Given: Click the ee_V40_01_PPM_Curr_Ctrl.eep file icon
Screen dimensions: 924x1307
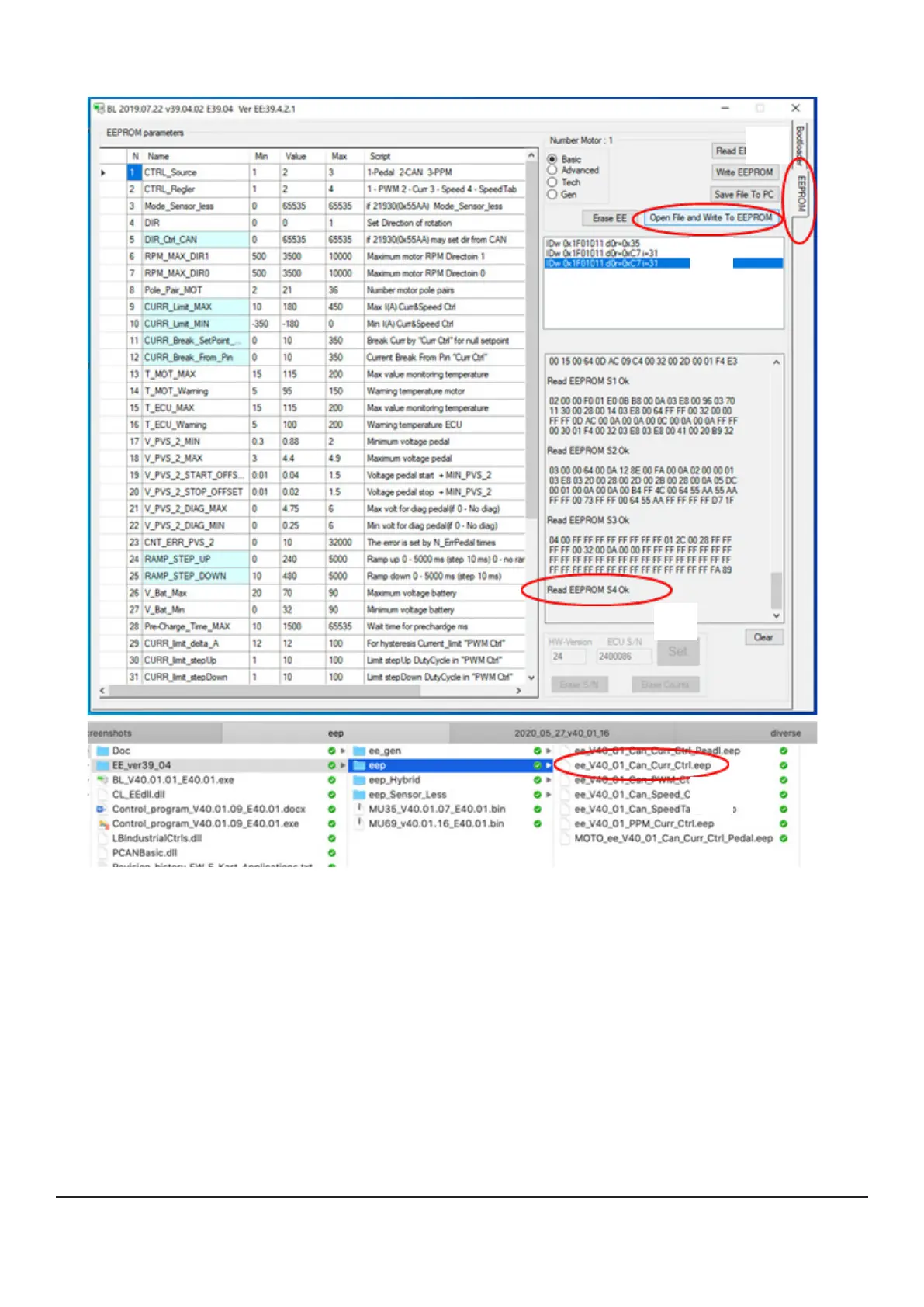Looking at the screenshot, I should (x=566, y=824).
